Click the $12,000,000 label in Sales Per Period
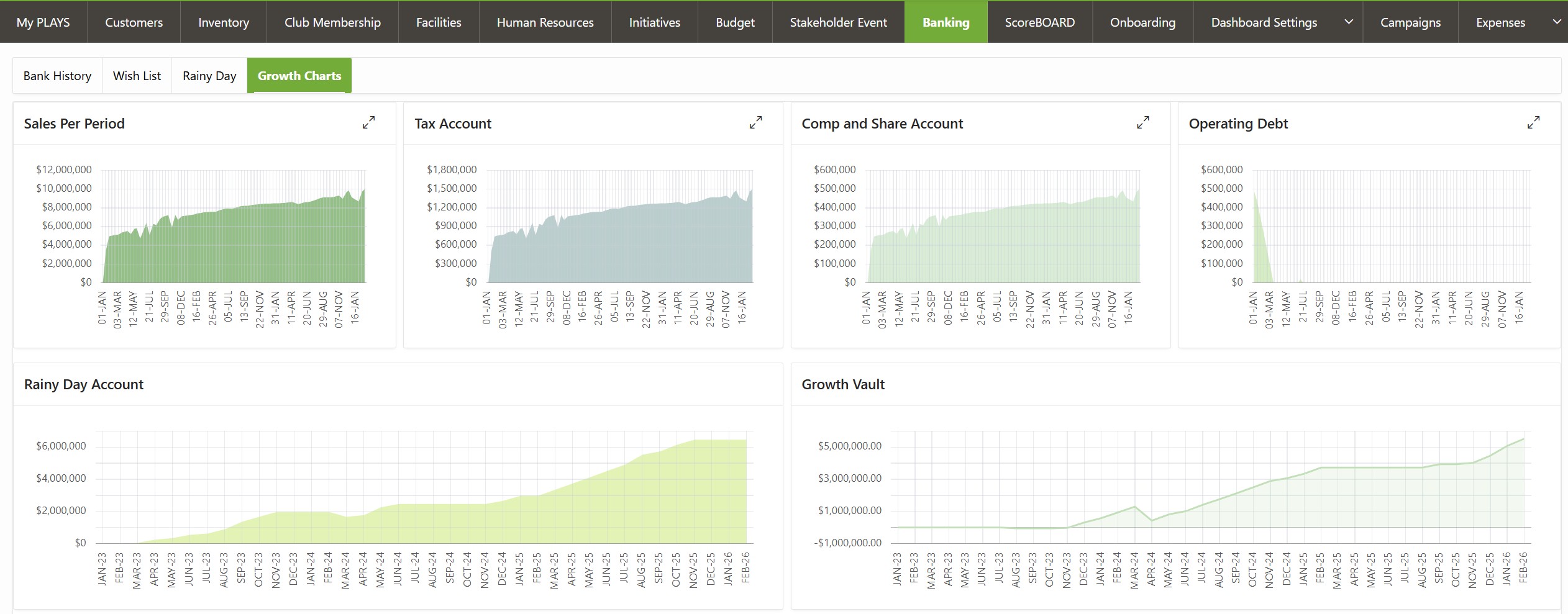The height and width of the screenshot is (614, 1568). (x=64, y=169)
